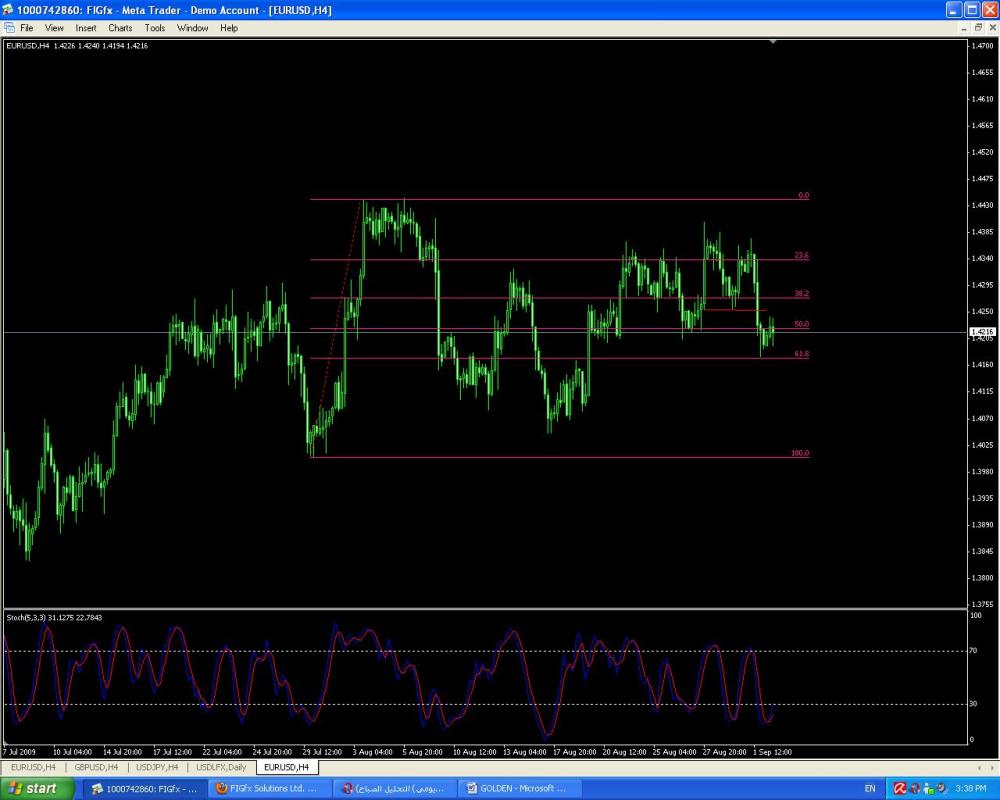Open the Insert menu
1000x800 pixels.
85,28
